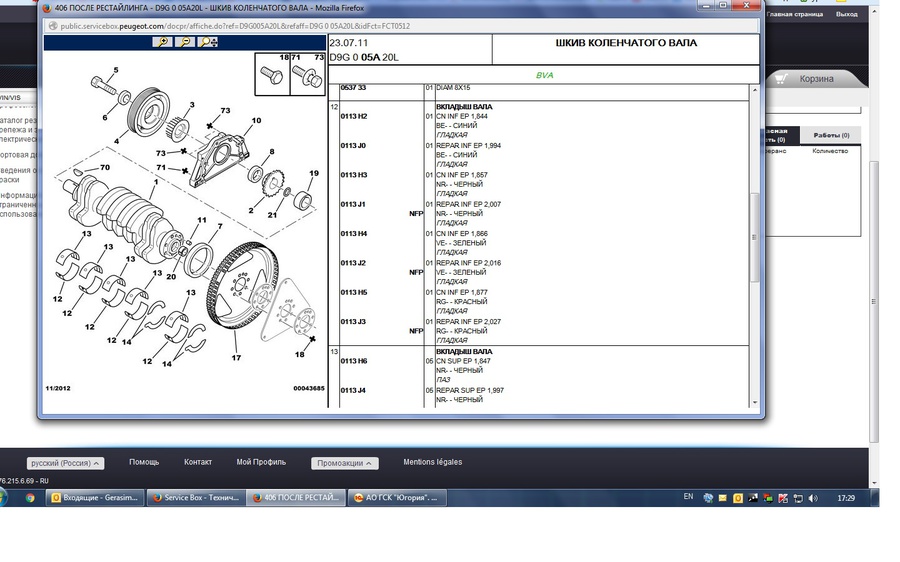Image resolution: width=900 pixels, height=562 pixels.
Task: Zoom out of the crankshaft diagram
Action: pyautogui.click(x=185, y=42)
